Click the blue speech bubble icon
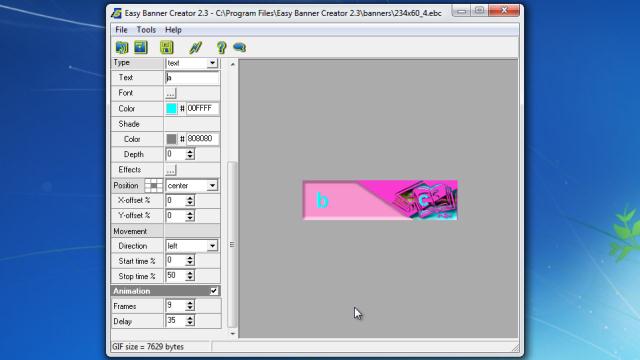 click(x=240, y=47)
